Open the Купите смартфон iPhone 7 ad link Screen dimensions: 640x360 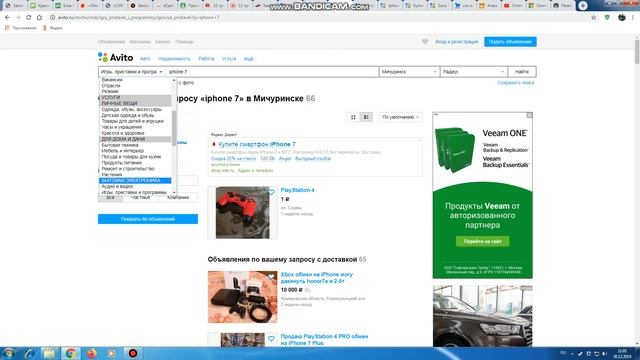(257, 144)
